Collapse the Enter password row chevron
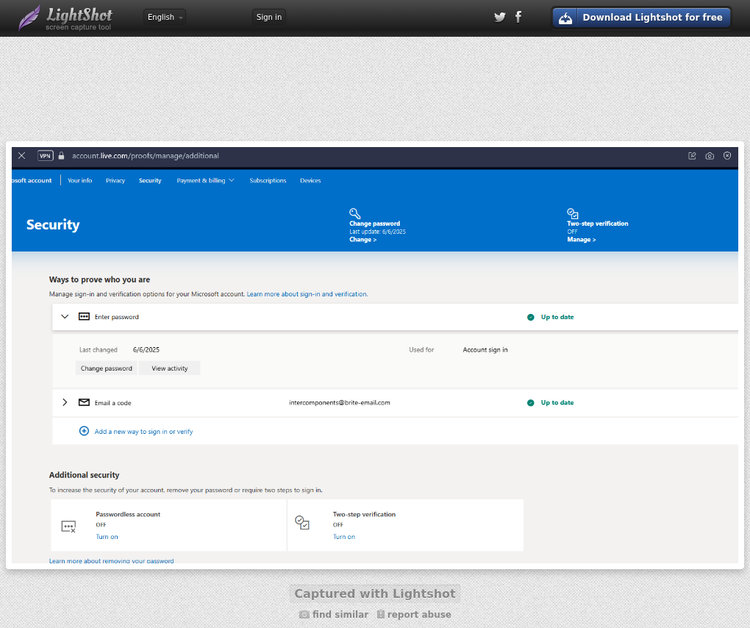 click(x=65, y=317)
